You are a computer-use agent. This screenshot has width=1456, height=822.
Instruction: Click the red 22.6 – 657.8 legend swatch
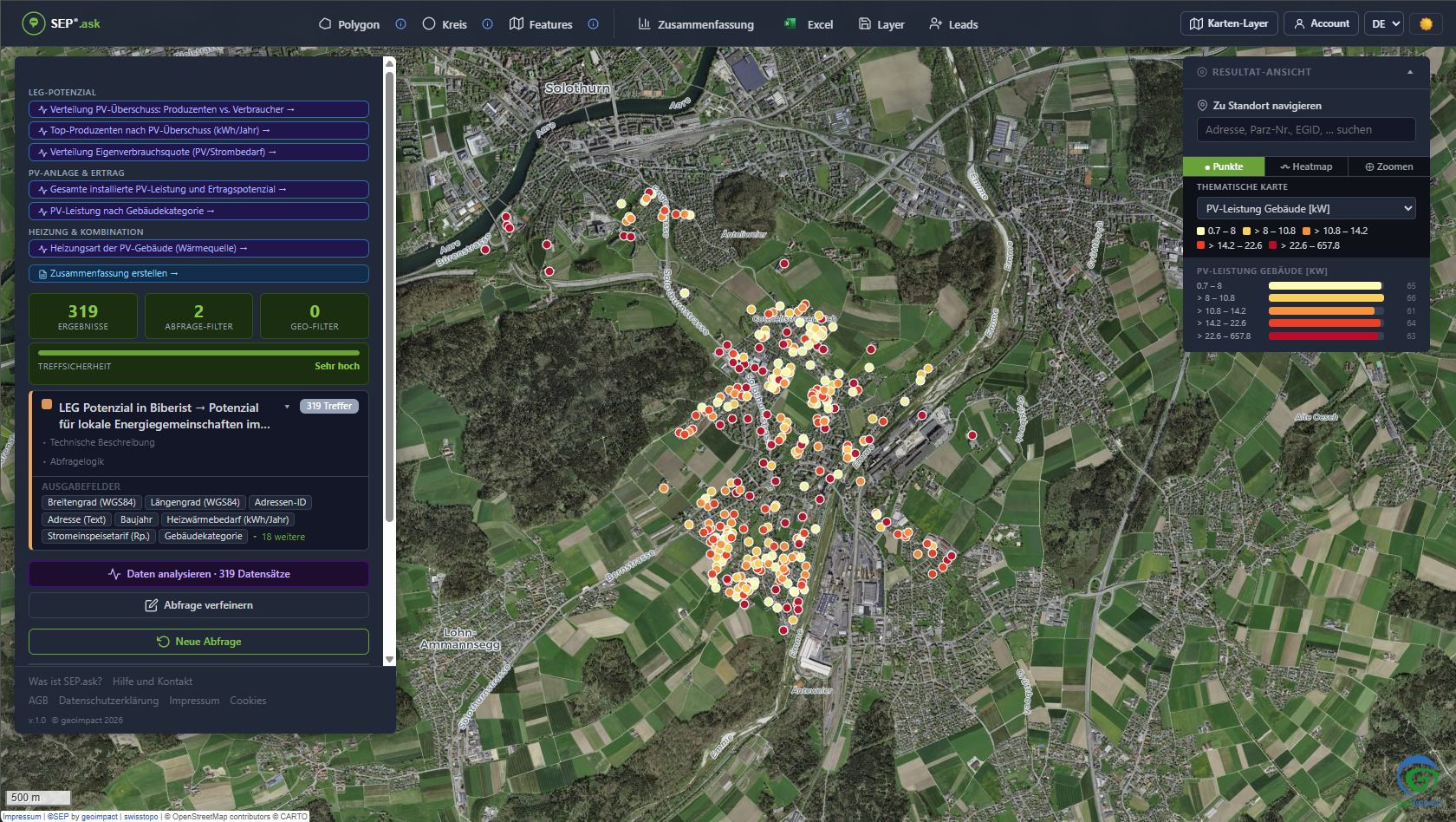tap(1272, 245)
